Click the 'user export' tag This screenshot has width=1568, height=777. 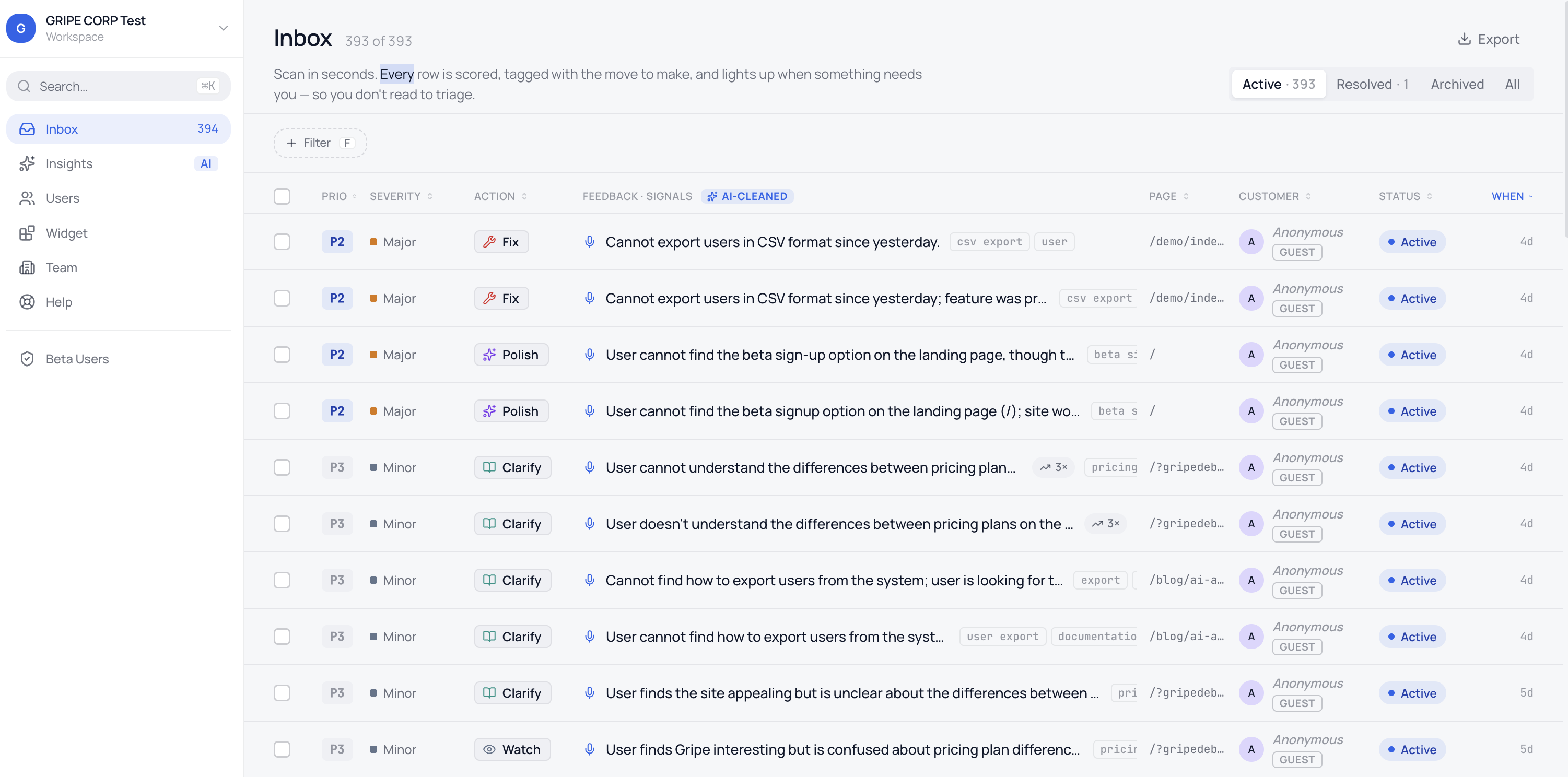1002,636
